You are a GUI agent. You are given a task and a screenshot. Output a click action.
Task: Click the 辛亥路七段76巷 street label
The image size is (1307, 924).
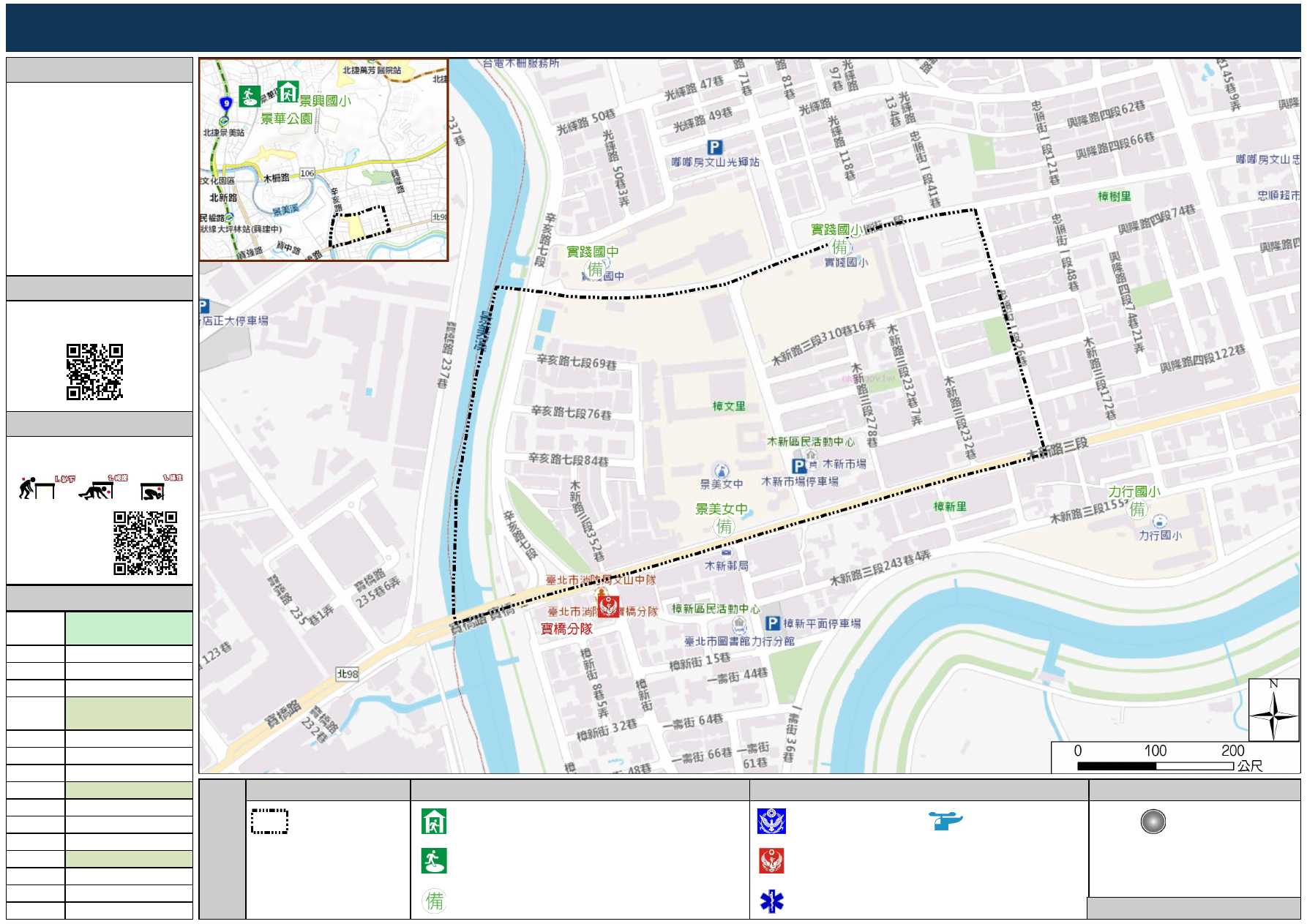(572, 413)
